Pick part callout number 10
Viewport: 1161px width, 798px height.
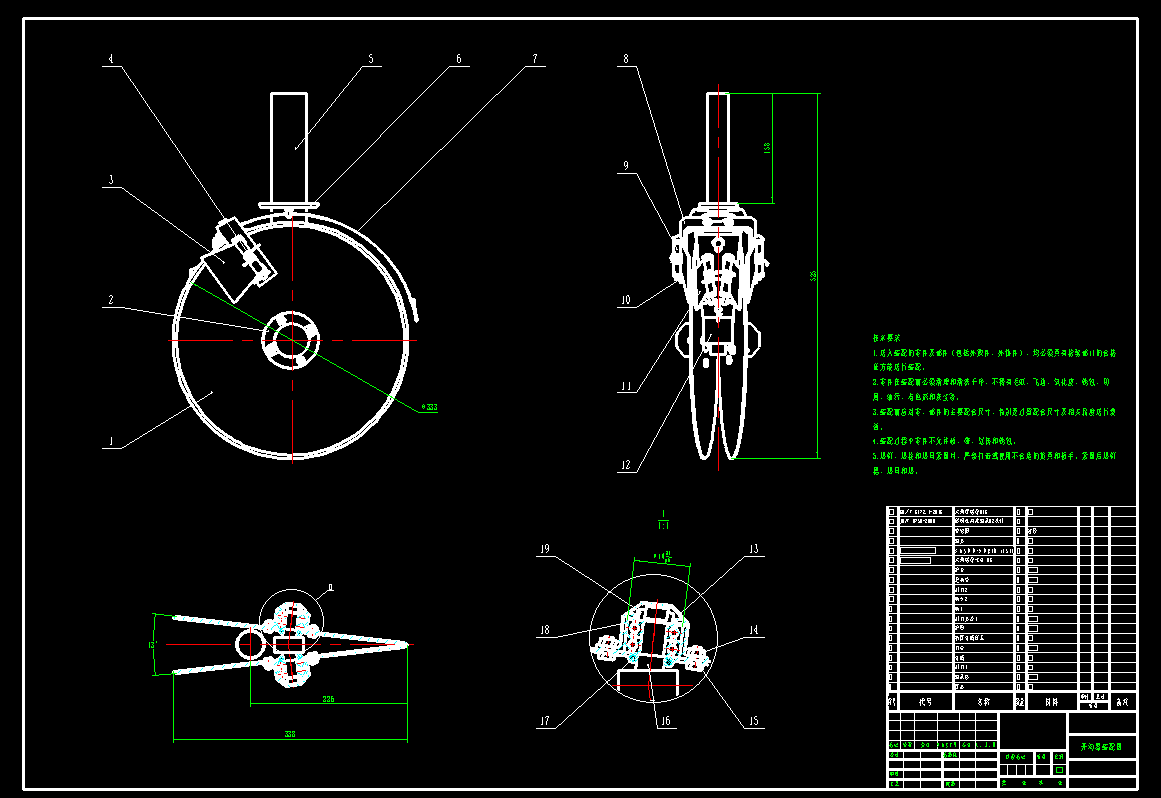626,300
